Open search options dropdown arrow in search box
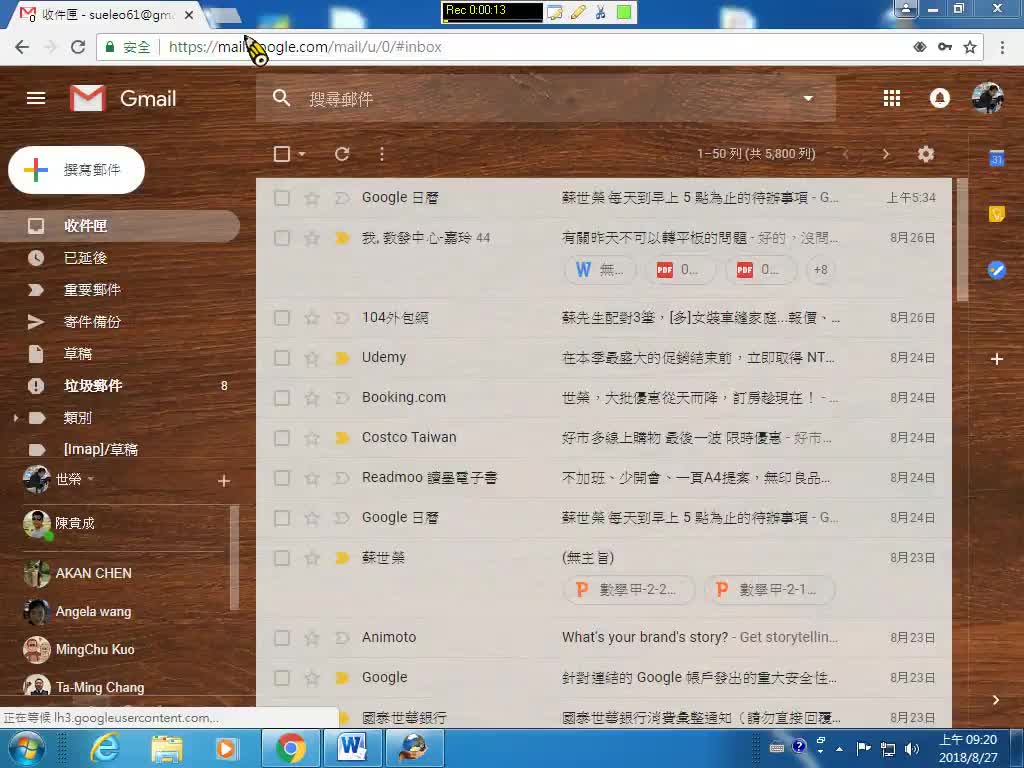 808,98
